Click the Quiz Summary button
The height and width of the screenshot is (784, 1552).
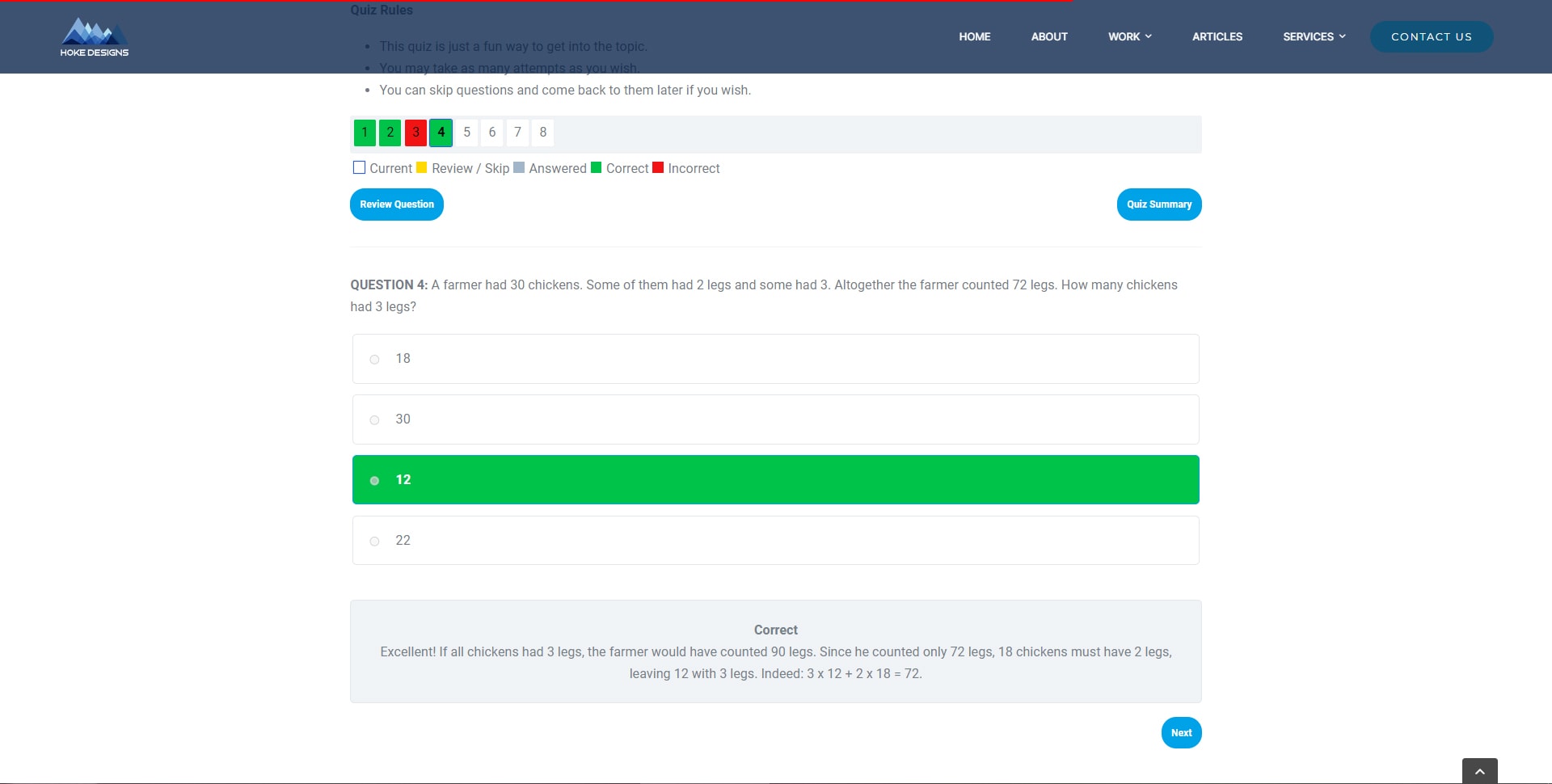point(1158,204)
